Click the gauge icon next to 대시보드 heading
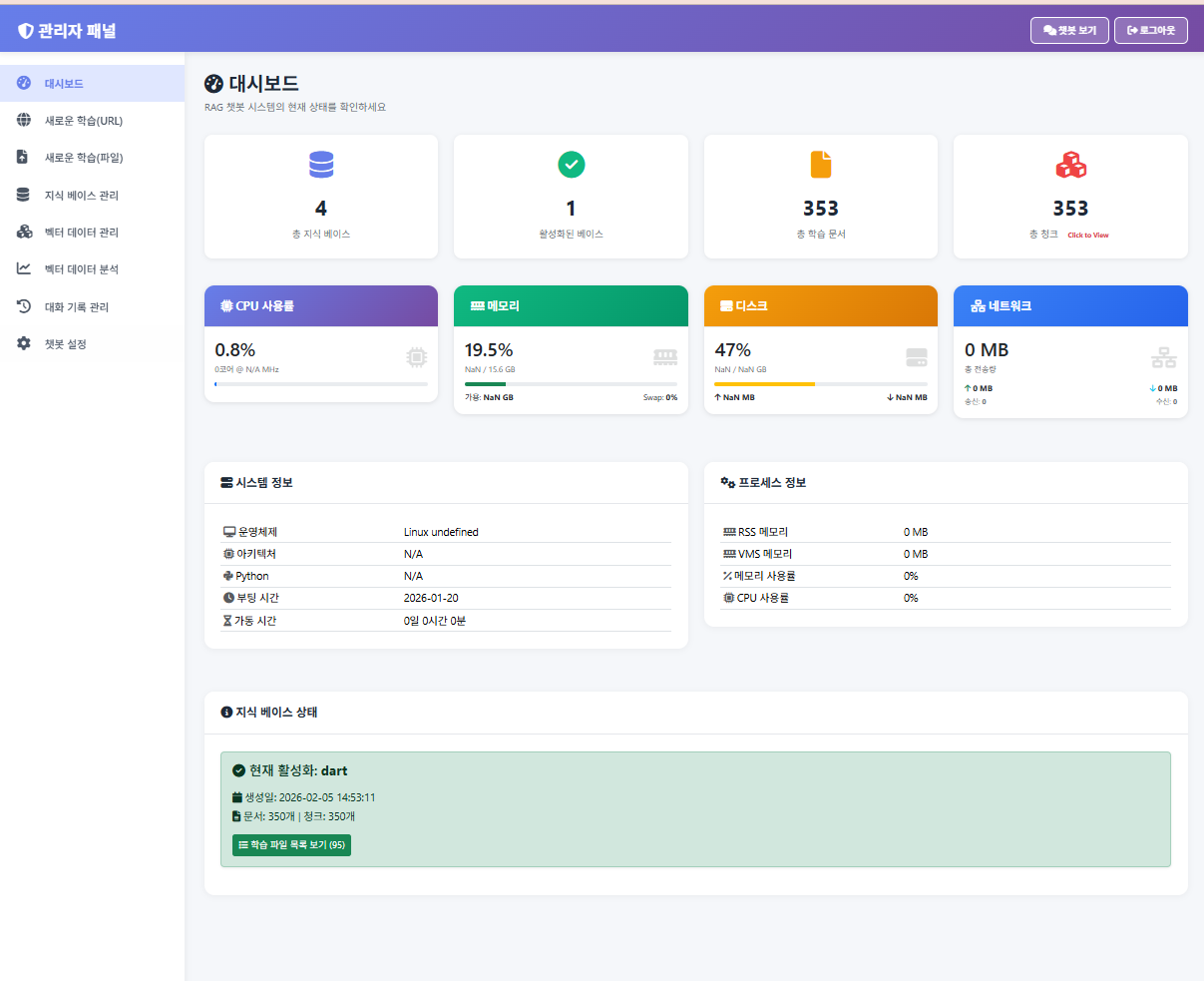The width and height of the screenshot is (1204, 981). coord(213,83)
